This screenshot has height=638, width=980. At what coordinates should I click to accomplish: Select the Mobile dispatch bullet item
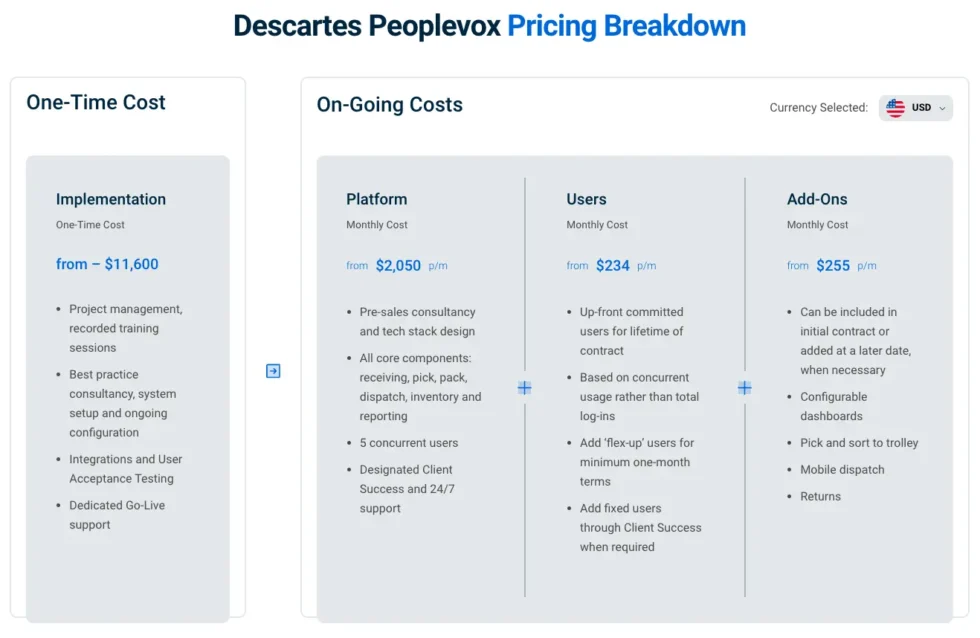pos(843,469)
